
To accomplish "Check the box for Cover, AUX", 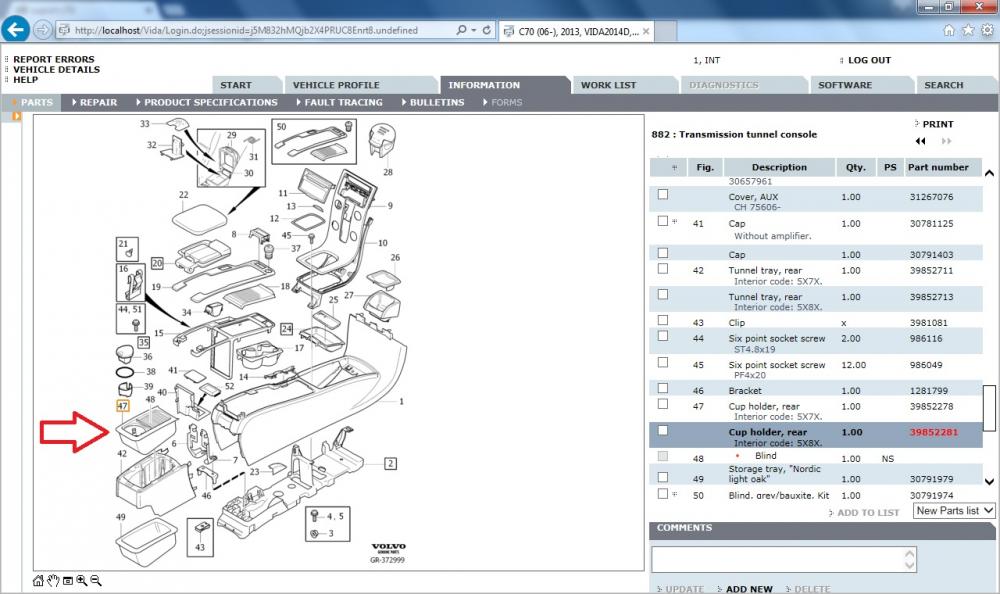I will [663, 194].
